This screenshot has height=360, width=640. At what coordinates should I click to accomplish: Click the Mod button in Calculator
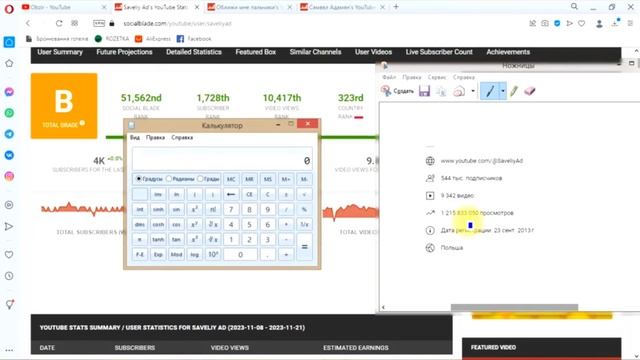point(176,254)
